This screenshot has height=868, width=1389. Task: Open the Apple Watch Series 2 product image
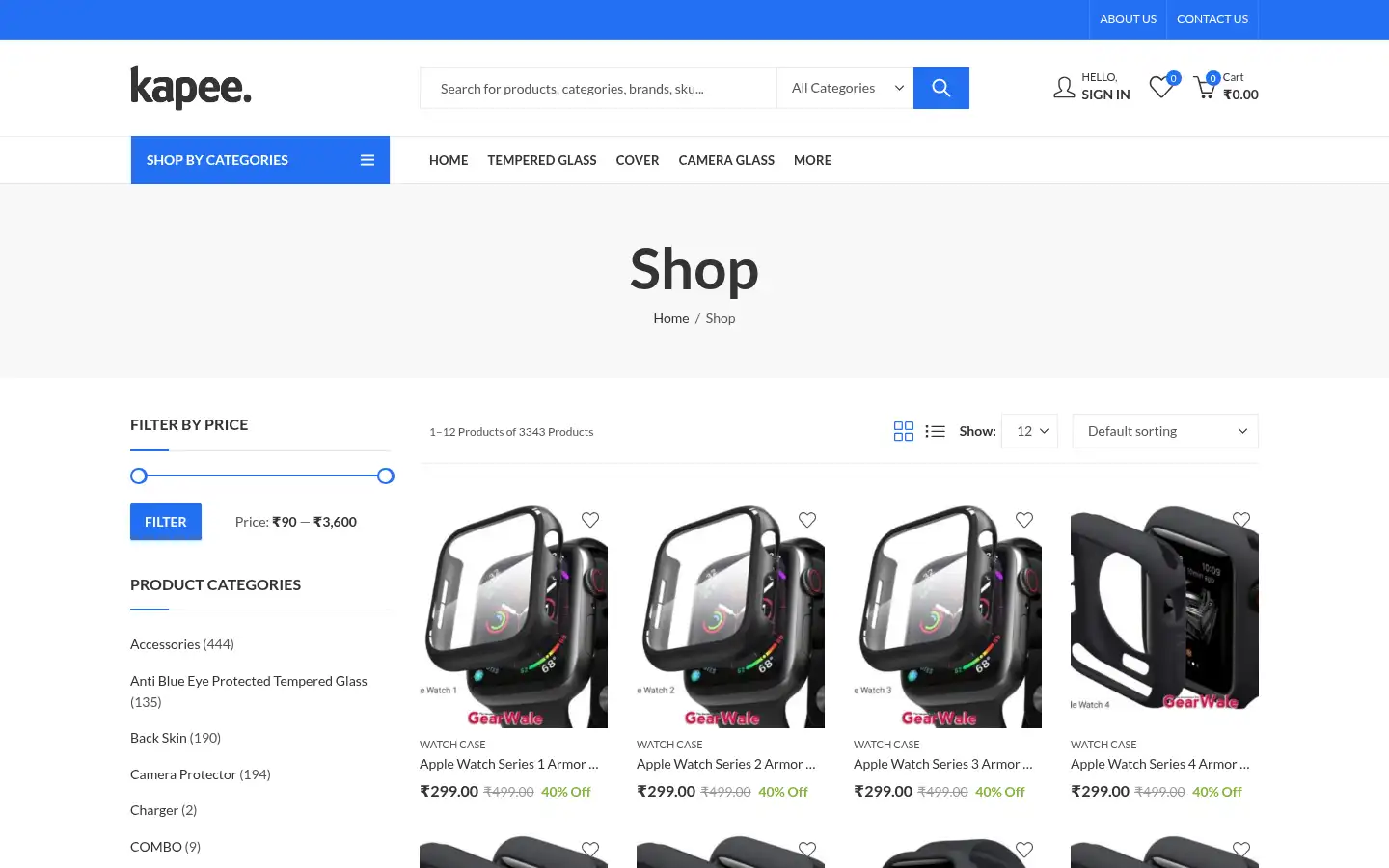click(730, 614)
